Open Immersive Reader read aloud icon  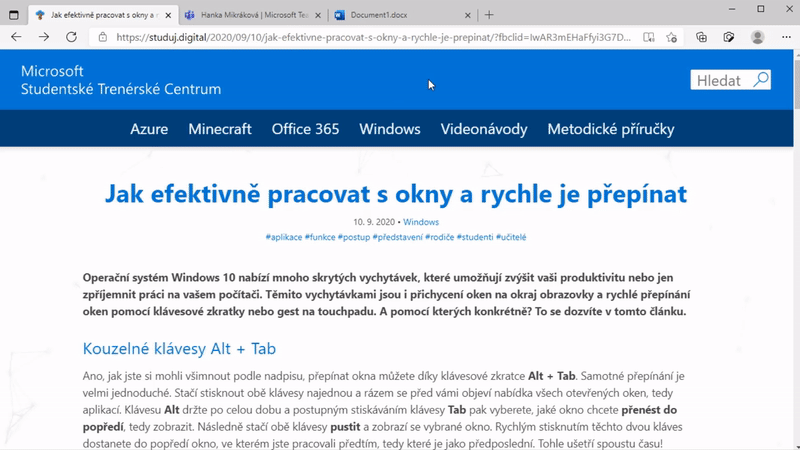tap(649, 37)
